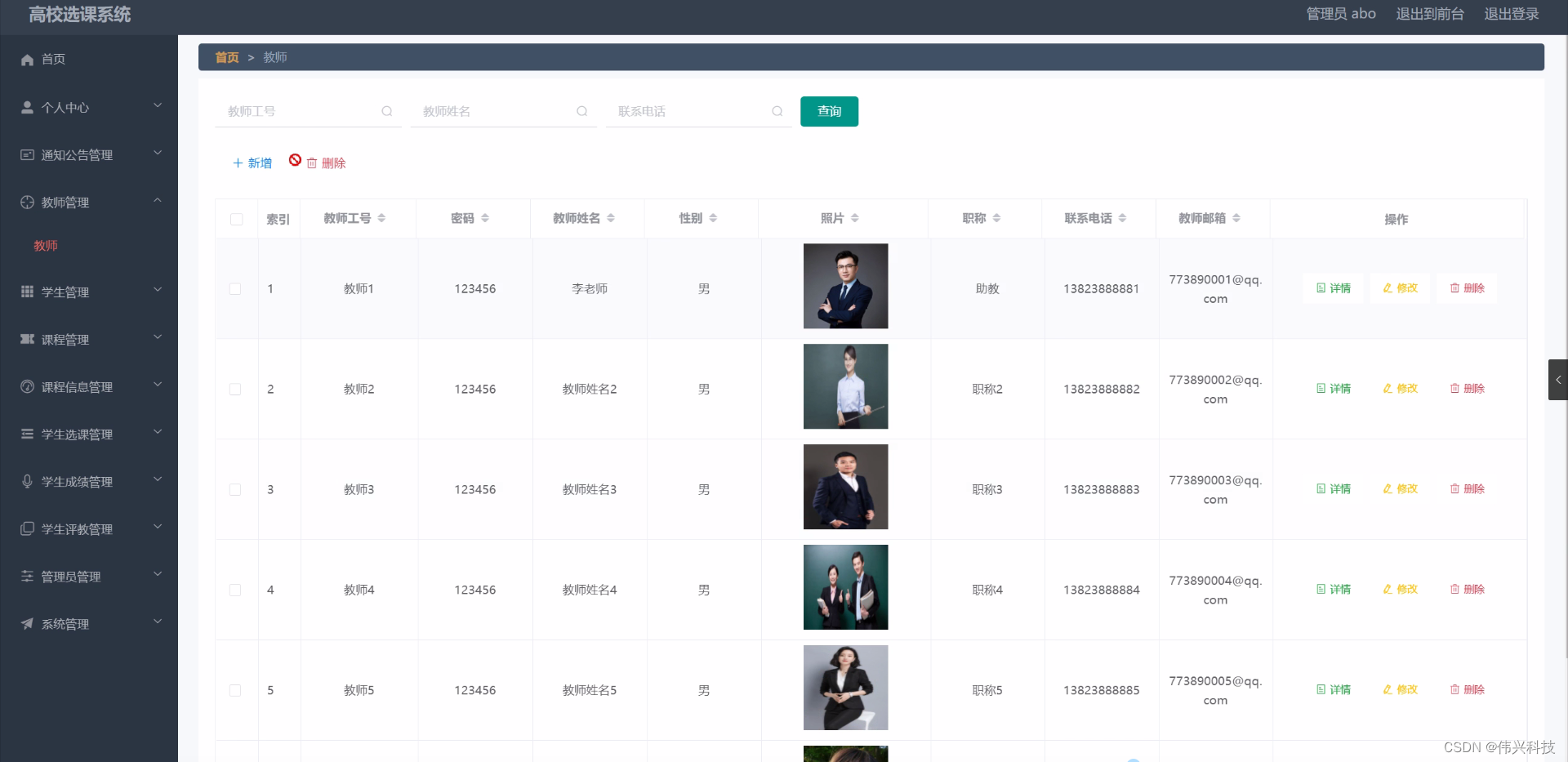Click the trash icon next to 删除
The image size is (1568, 762).
(x=310, y=163)
